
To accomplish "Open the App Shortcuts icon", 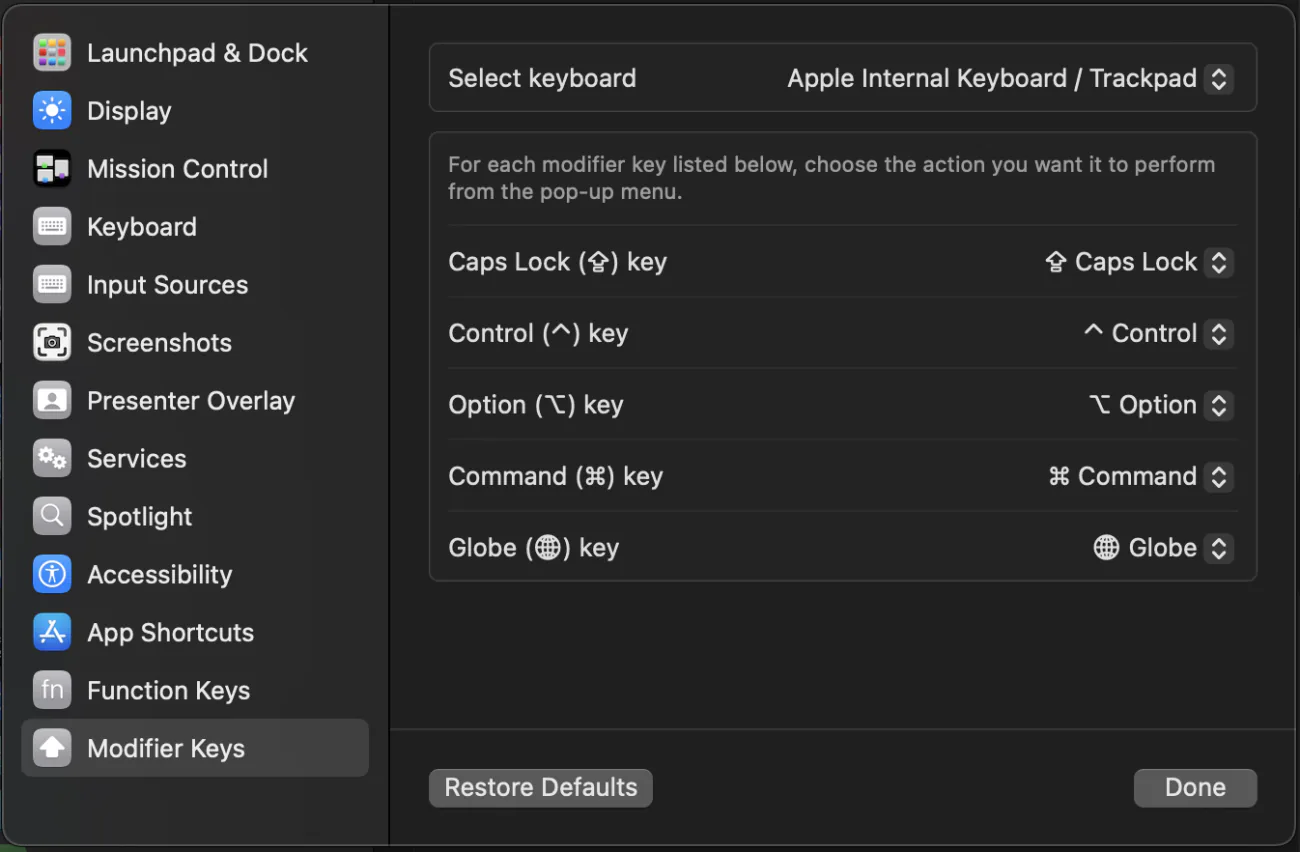I will coord(52,633).
